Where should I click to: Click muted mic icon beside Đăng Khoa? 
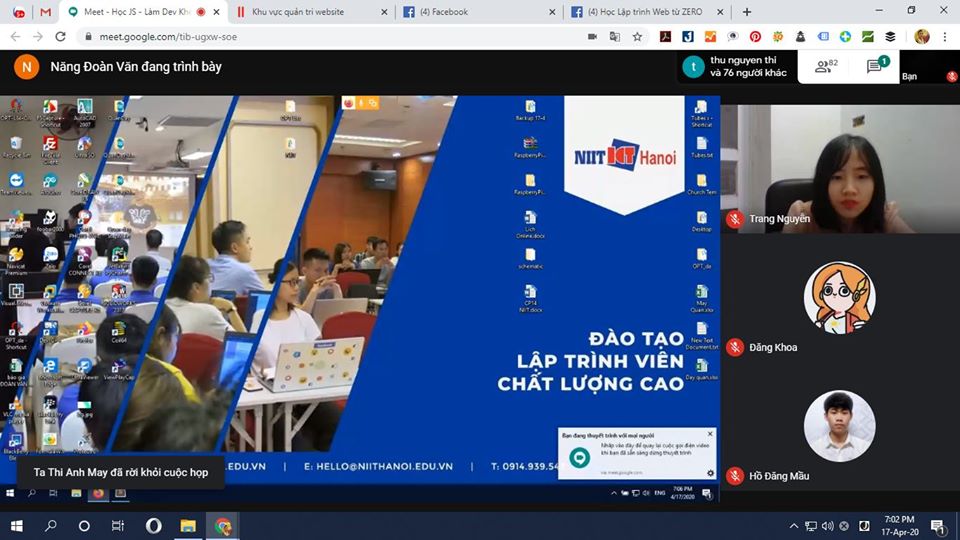click(x=735, y=347)
